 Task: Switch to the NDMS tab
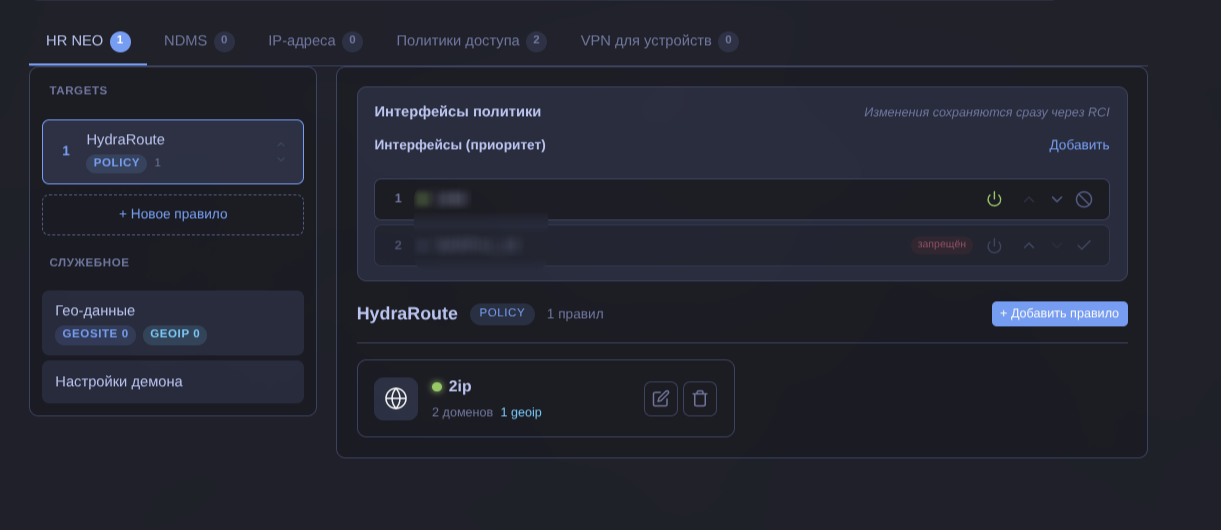click(x=199, y=41)
